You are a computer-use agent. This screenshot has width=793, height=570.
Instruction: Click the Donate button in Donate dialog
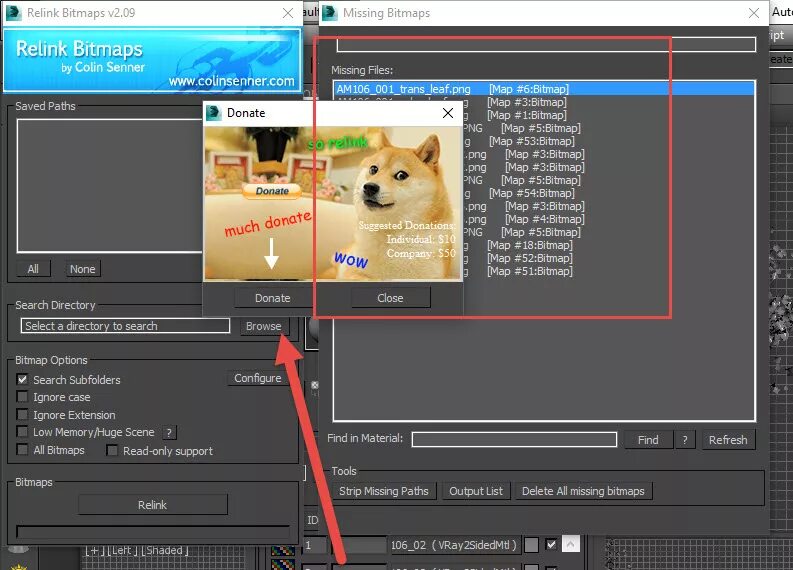tap(273, 298)
